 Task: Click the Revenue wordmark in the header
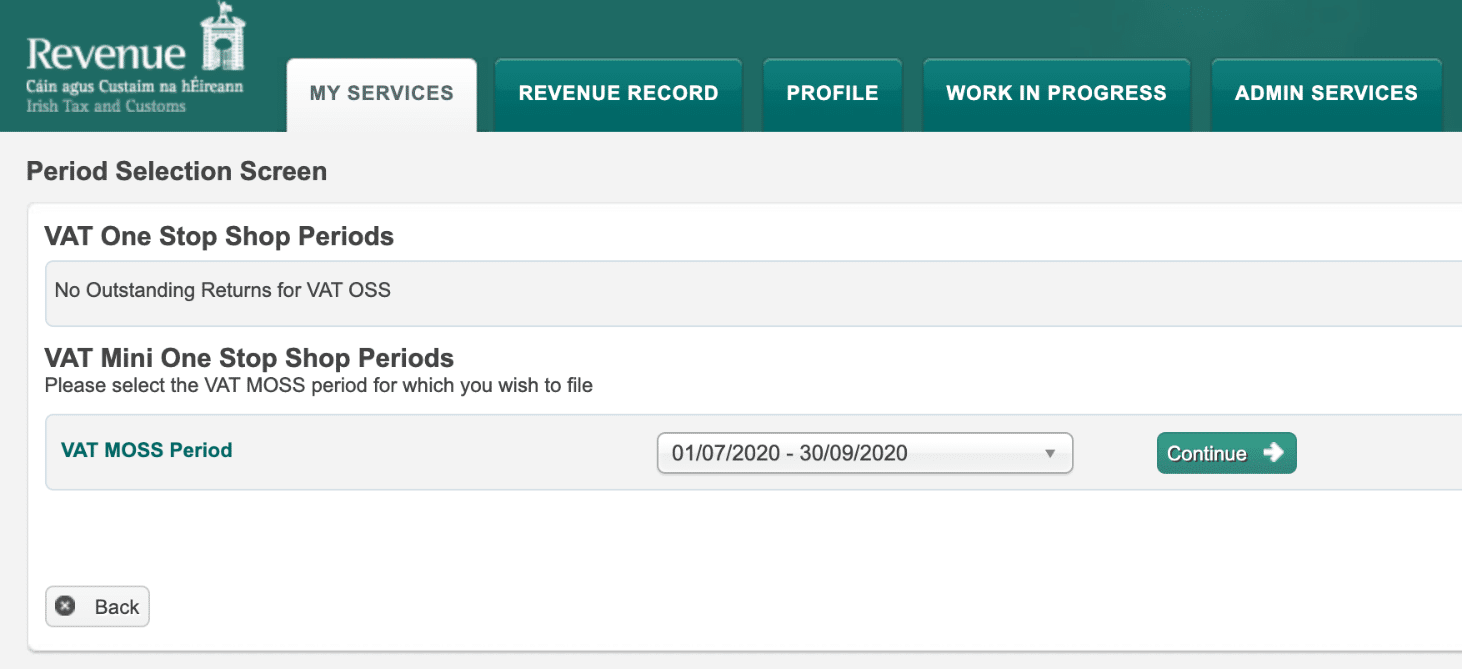pyautogui.click(x=106, y=54)
